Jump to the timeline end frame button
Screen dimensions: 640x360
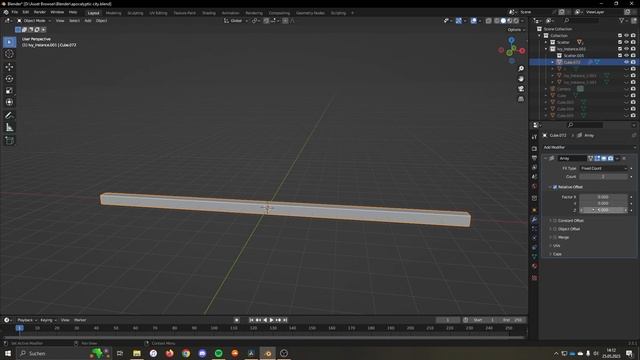285,320
